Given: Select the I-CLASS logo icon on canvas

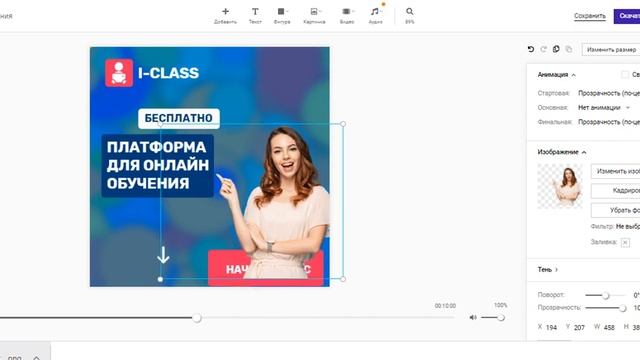Looking at the screenshot, I should pyautogui.click(x=119, y=73).
